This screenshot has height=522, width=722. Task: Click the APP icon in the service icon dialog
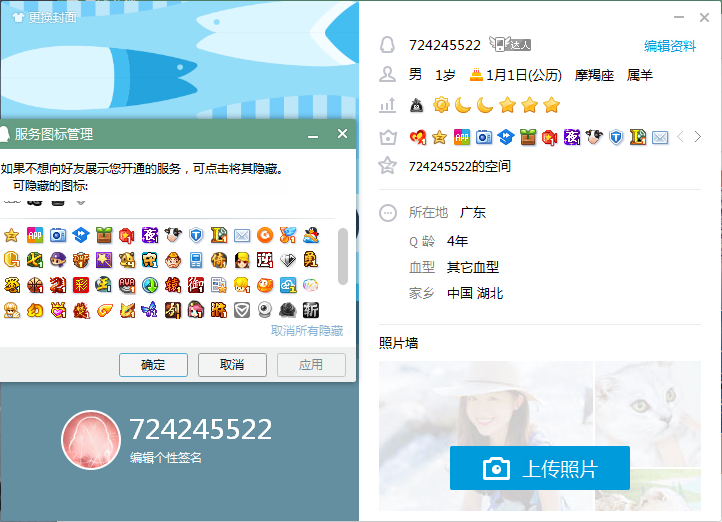(35, 235)
